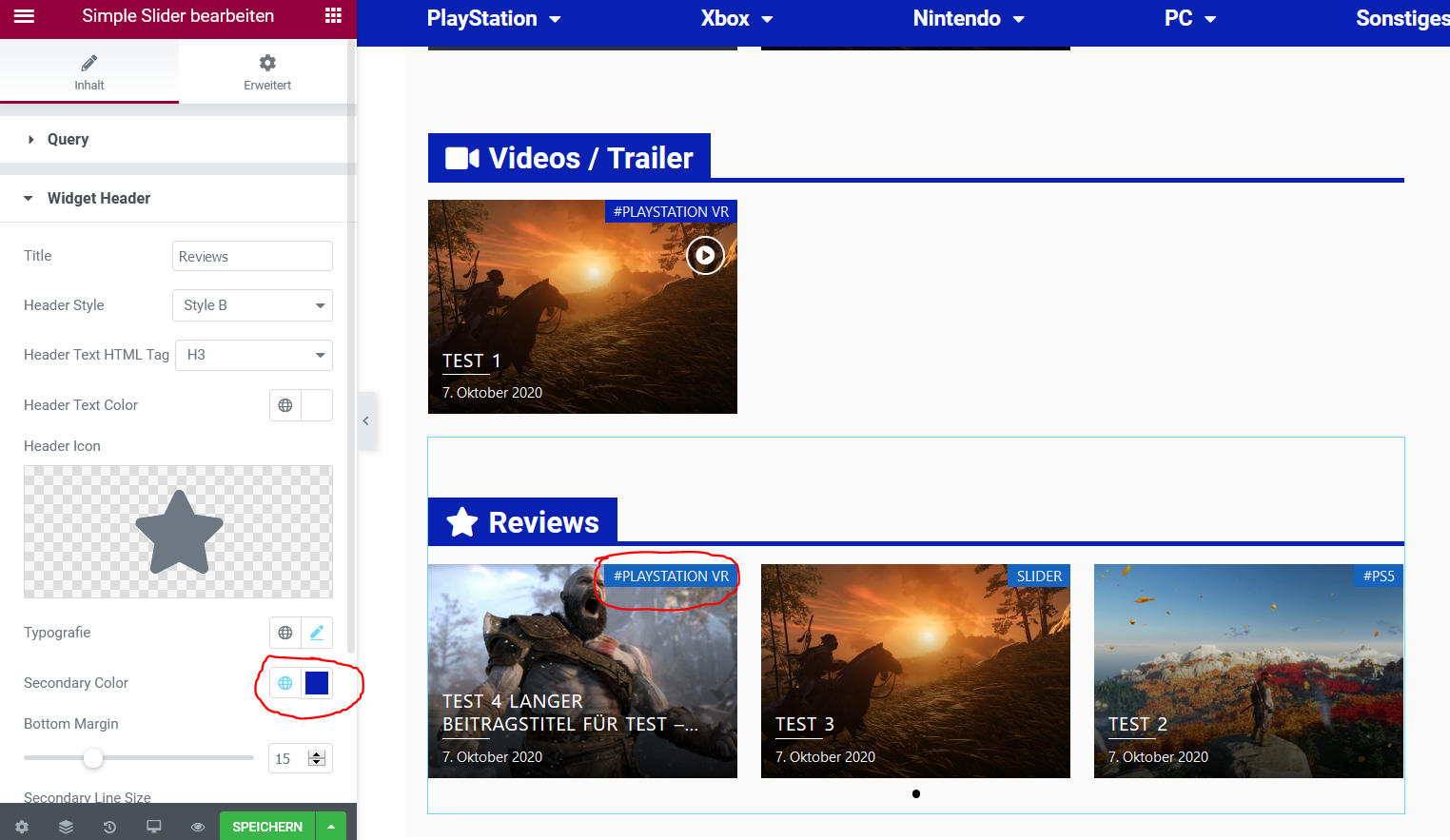Click the Reviews heading
This screenshot has height=840, width=1450.
(x=544, y=522)
